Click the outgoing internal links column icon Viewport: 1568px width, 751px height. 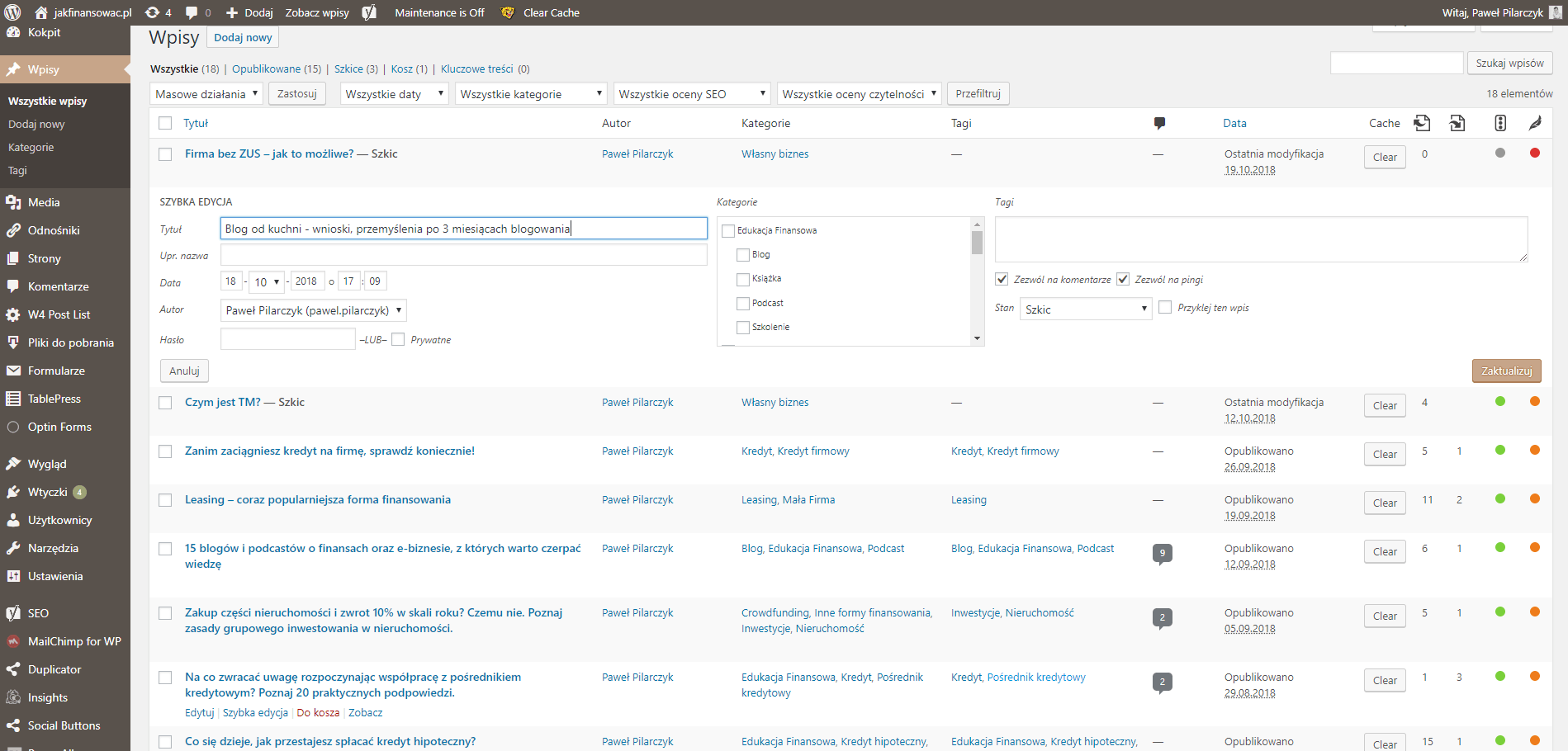tap(1422, 123)
